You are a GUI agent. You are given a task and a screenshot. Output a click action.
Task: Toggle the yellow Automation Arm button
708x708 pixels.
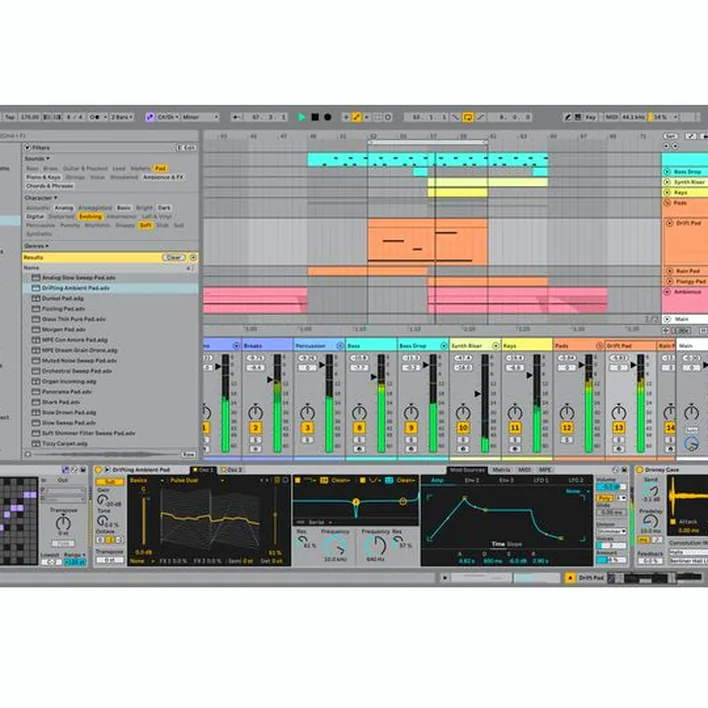click(x=356, y=117)
